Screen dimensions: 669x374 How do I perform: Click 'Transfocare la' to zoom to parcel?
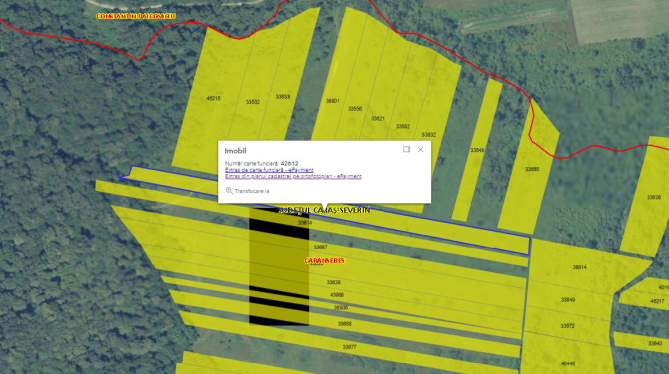pyautogui.click(x=252, y=191)
